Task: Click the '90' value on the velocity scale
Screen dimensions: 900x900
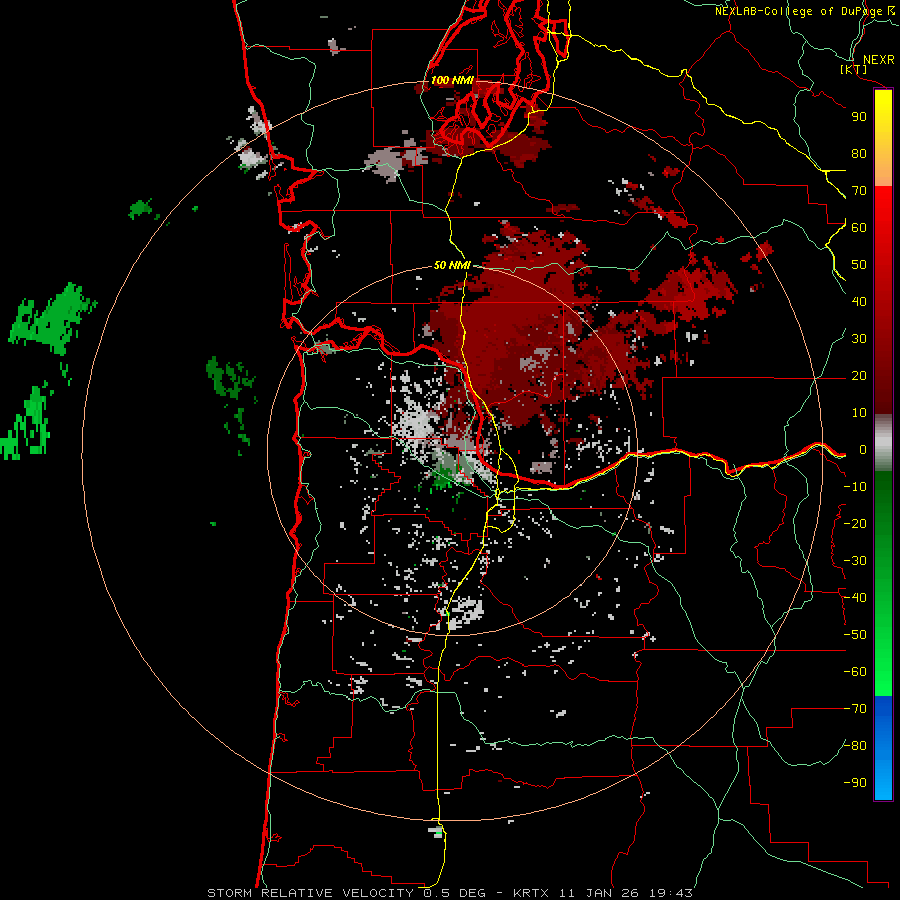Action: coord(859,117)
